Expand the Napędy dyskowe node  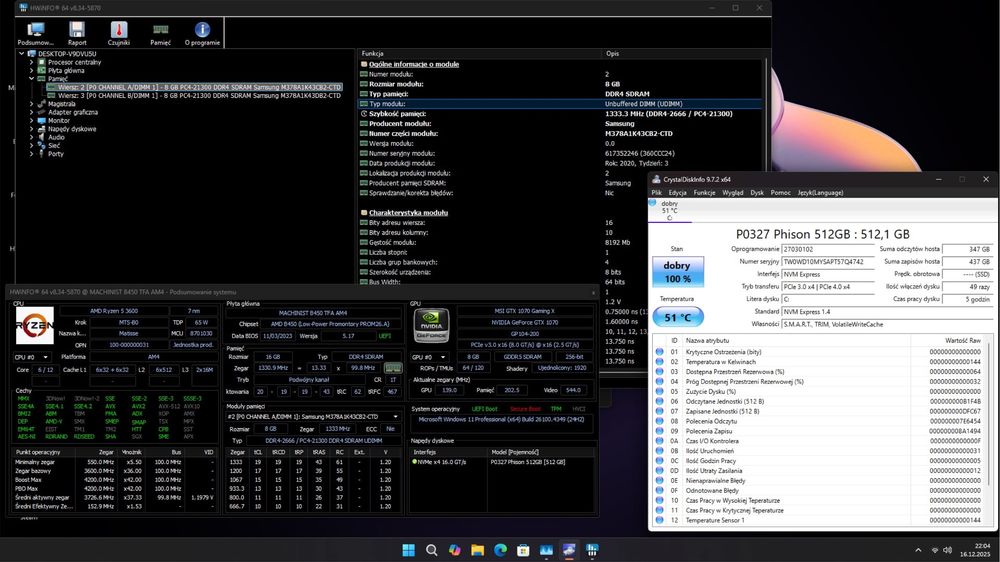pos(31,129)
